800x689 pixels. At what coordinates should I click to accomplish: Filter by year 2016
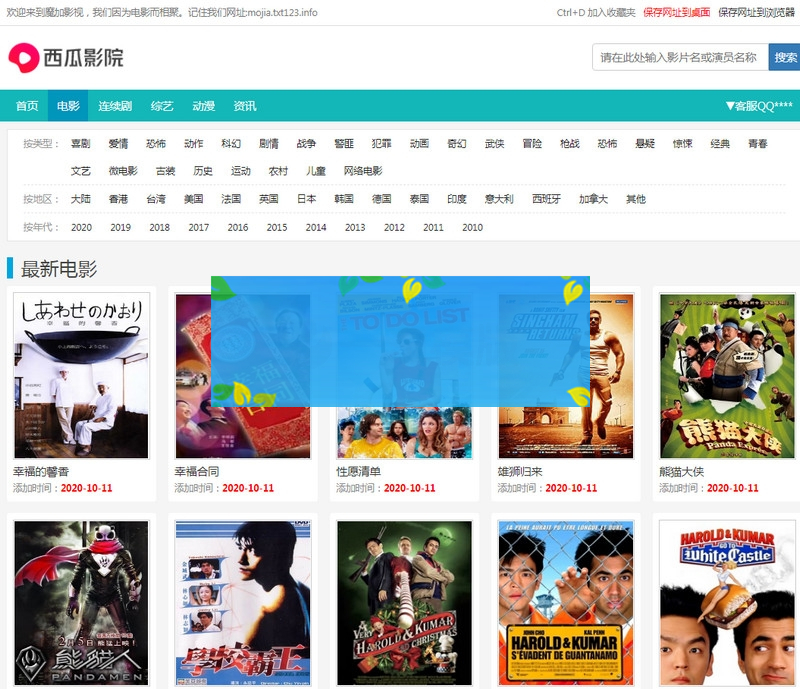237,228
